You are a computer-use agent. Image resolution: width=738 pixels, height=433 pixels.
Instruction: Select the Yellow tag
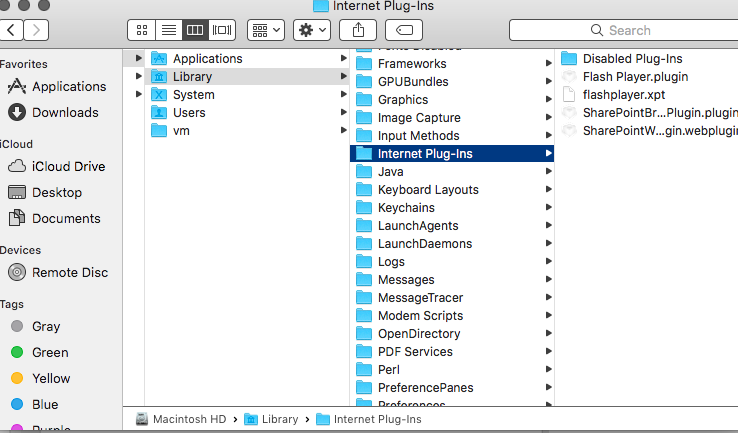[x=40, y=378]
